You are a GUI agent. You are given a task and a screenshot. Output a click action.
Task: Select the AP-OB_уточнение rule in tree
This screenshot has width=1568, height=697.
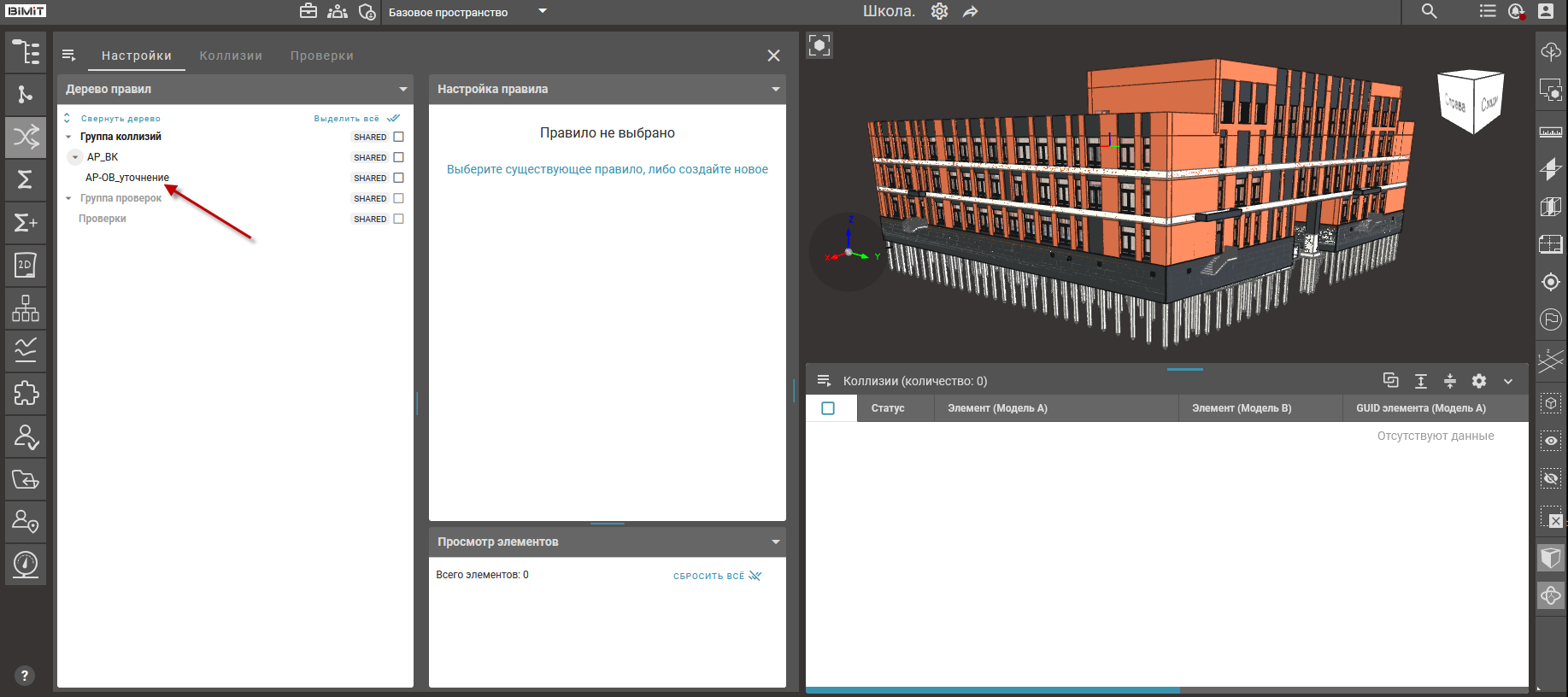pyautogui.click(x=127, y=178)
